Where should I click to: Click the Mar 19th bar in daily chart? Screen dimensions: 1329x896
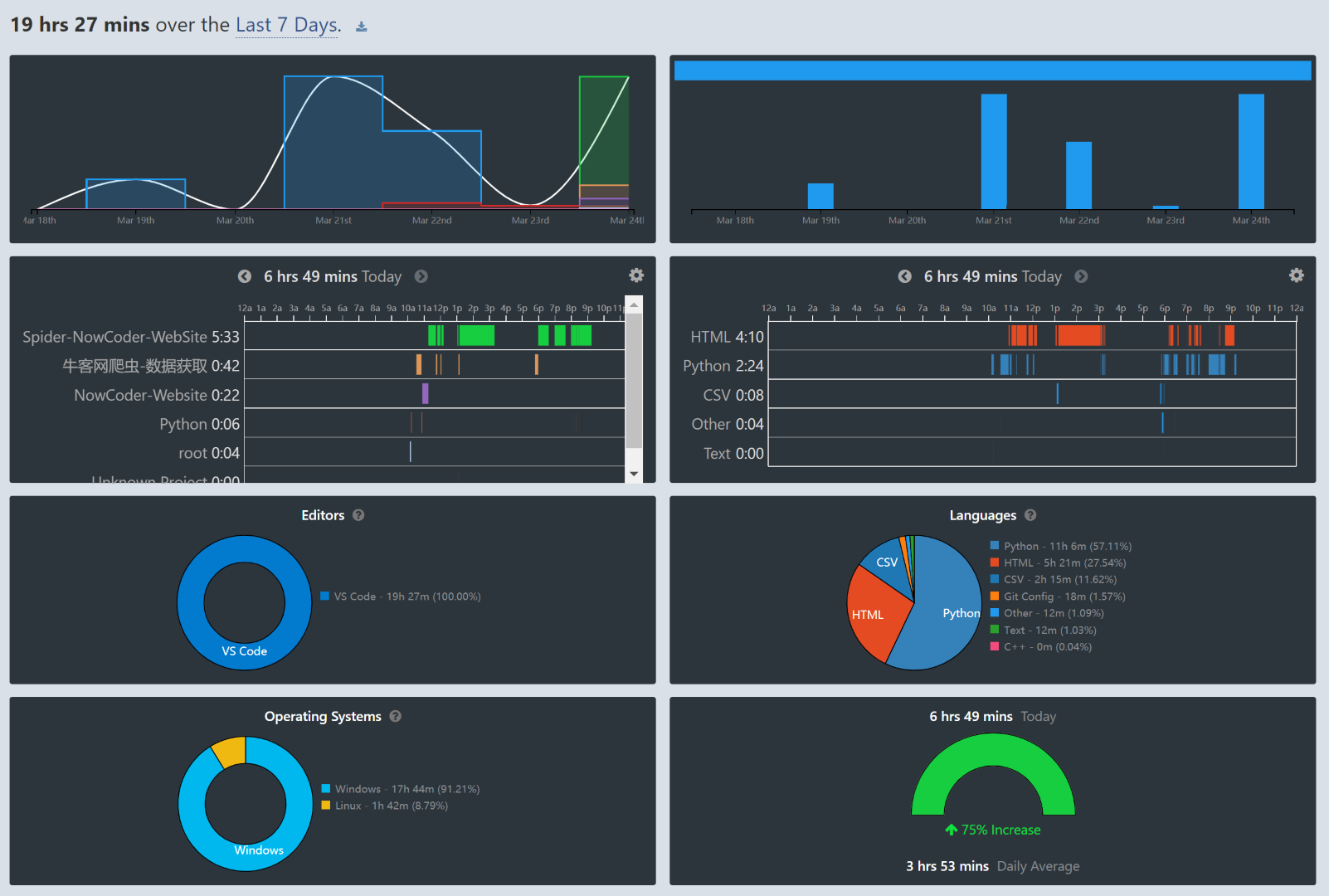pos(820,196)
